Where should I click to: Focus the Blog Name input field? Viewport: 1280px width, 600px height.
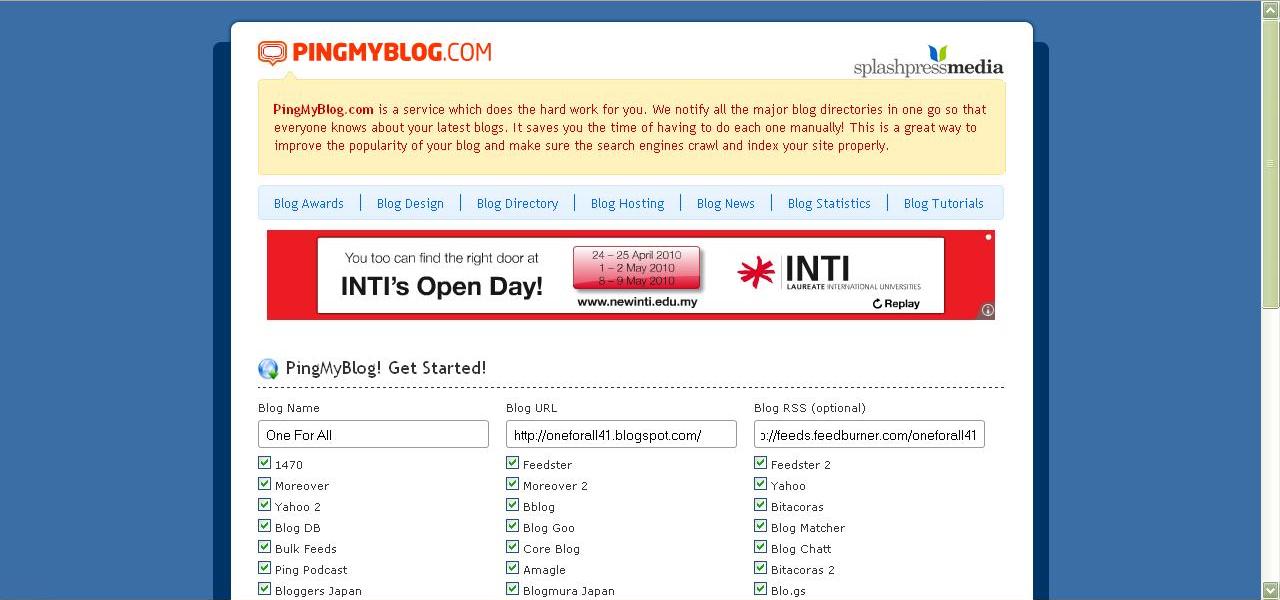(x=373, y=434)
